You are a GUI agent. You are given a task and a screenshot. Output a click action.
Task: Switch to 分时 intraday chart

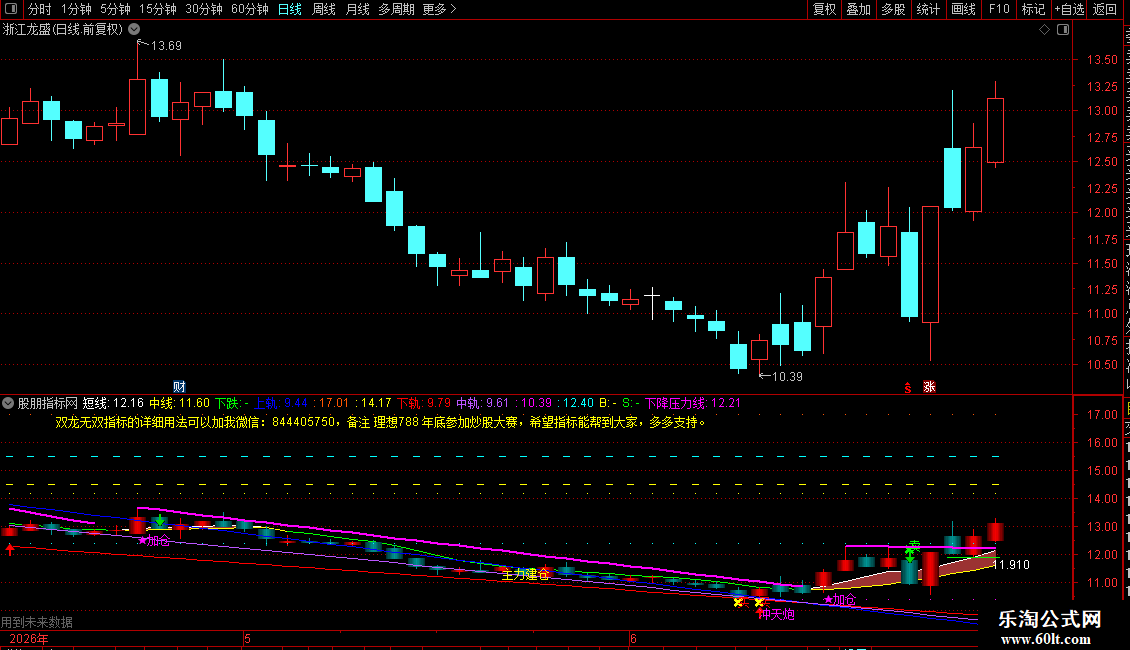[x=40, y=9]
